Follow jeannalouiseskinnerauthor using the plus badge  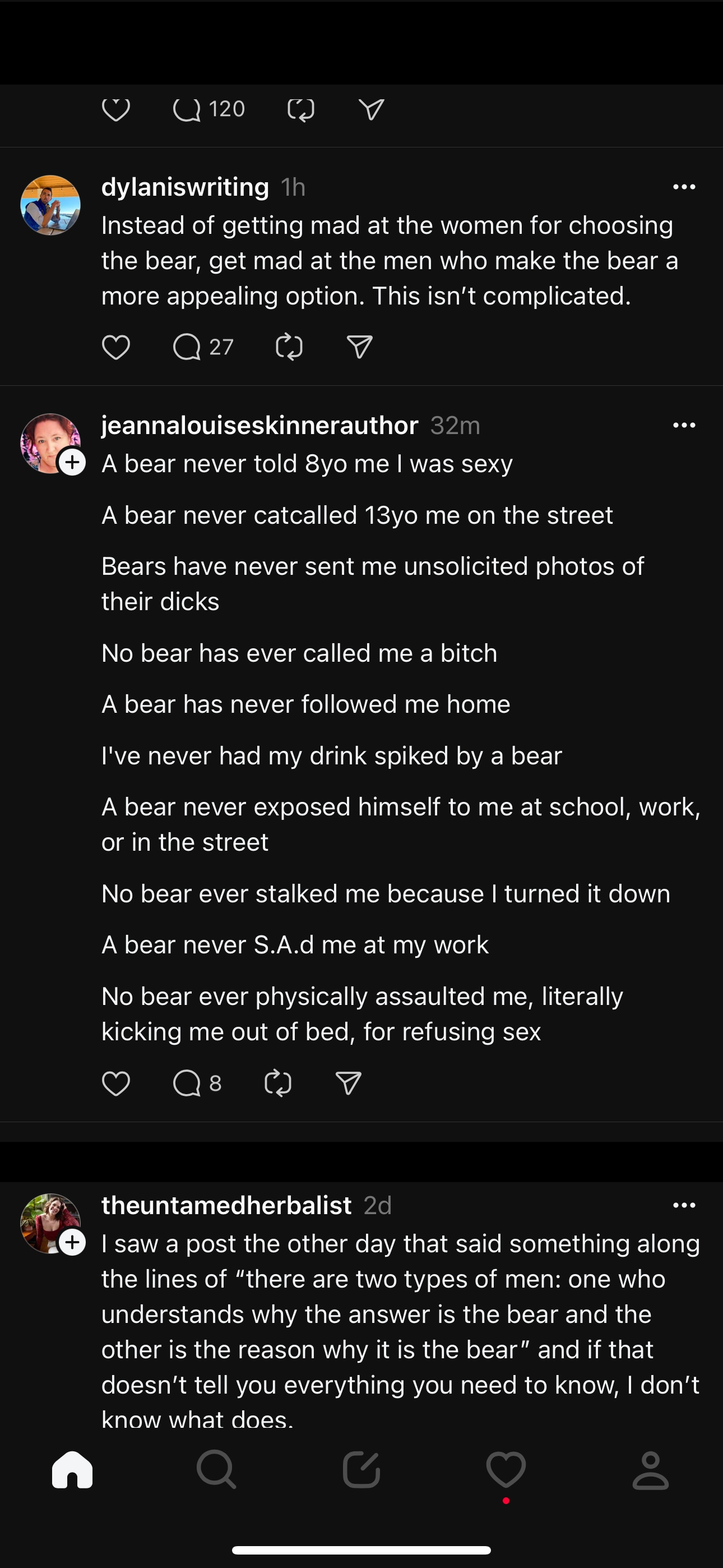click(72, 463)
